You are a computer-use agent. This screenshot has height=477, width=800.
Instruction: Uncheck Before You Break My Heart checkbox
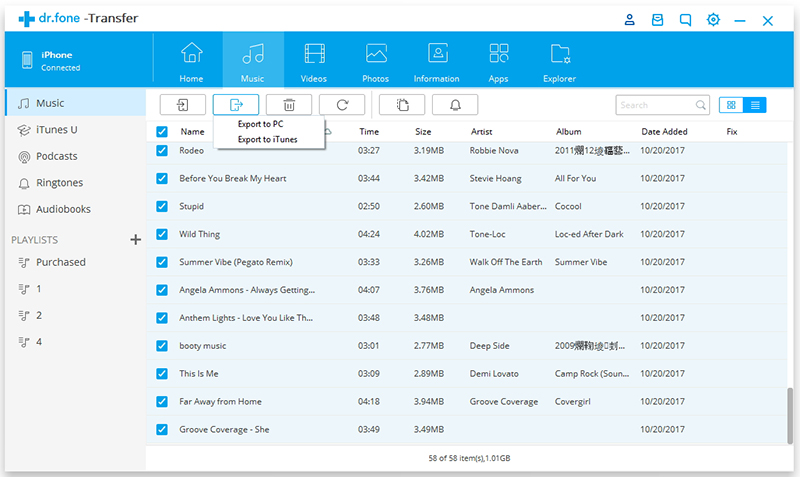point(162,179)
